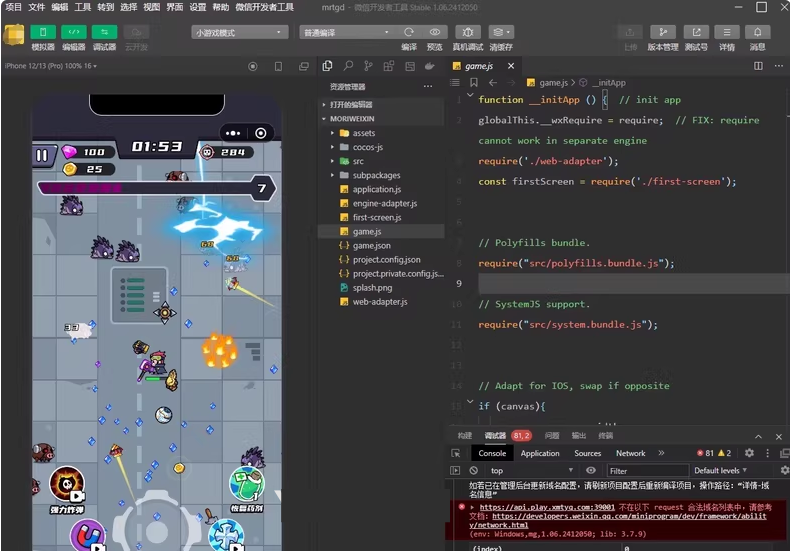
Task: Pause the game in simulator
Action: click(x=42, y=155)
